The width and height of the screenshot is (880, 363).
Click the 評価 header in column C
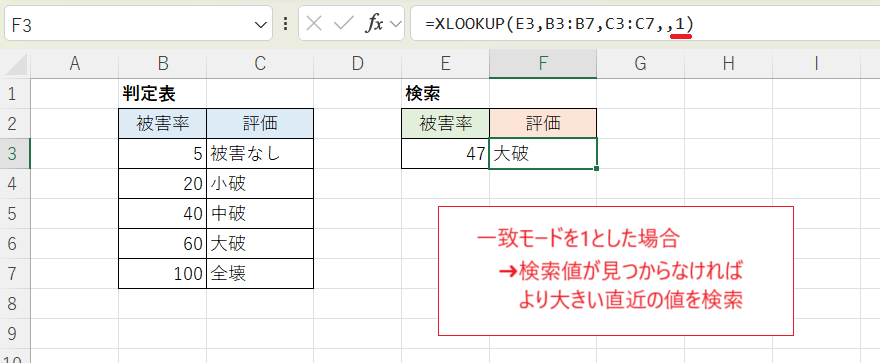pyautogui.click(x=260, y=123)
